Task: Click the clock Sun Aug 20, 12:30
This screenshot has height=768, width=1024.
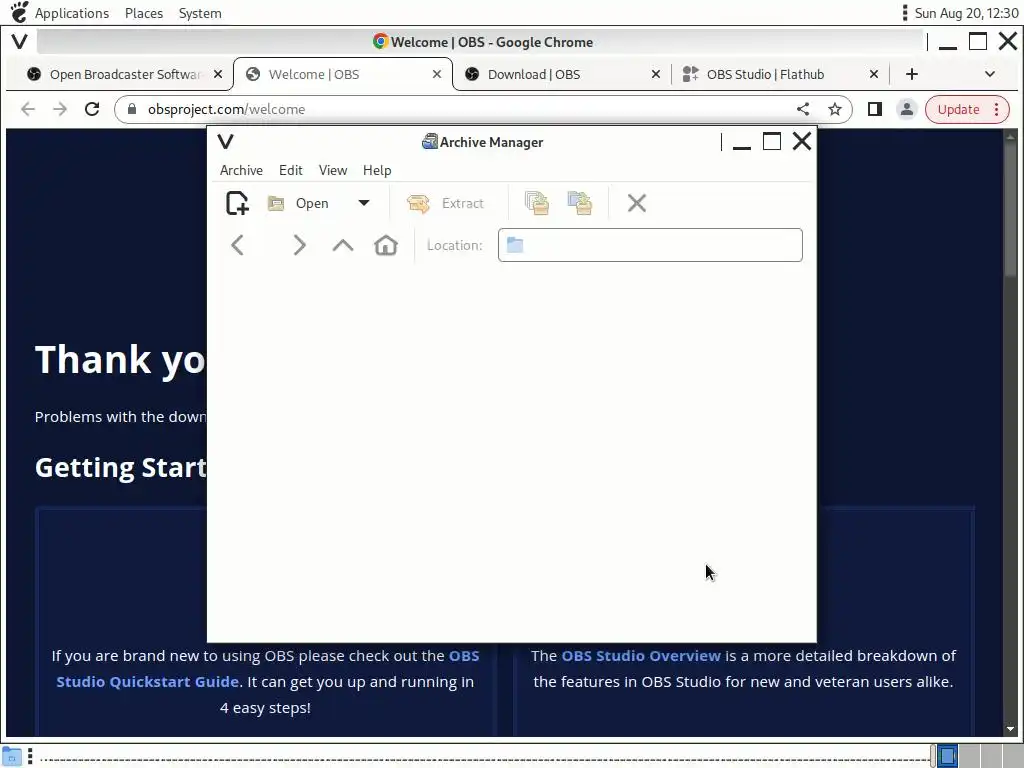Action: pyautogui.click(x=966, y=13)
